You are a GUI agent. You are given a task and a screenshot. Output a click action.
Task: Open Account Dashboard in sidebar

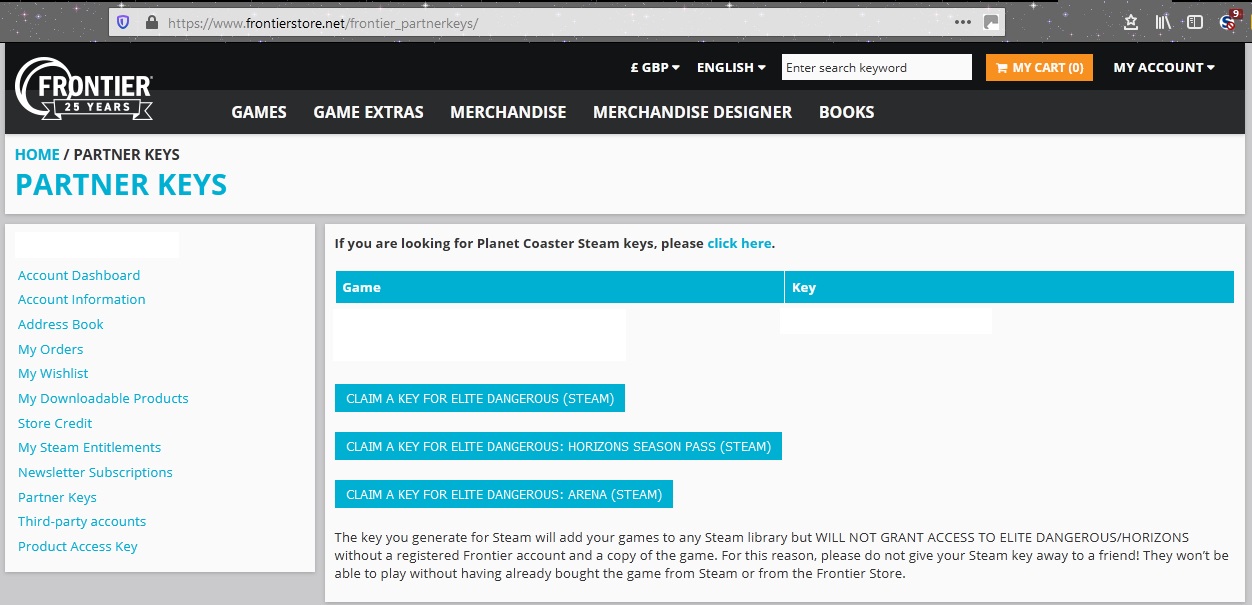[x=79, y=275]
